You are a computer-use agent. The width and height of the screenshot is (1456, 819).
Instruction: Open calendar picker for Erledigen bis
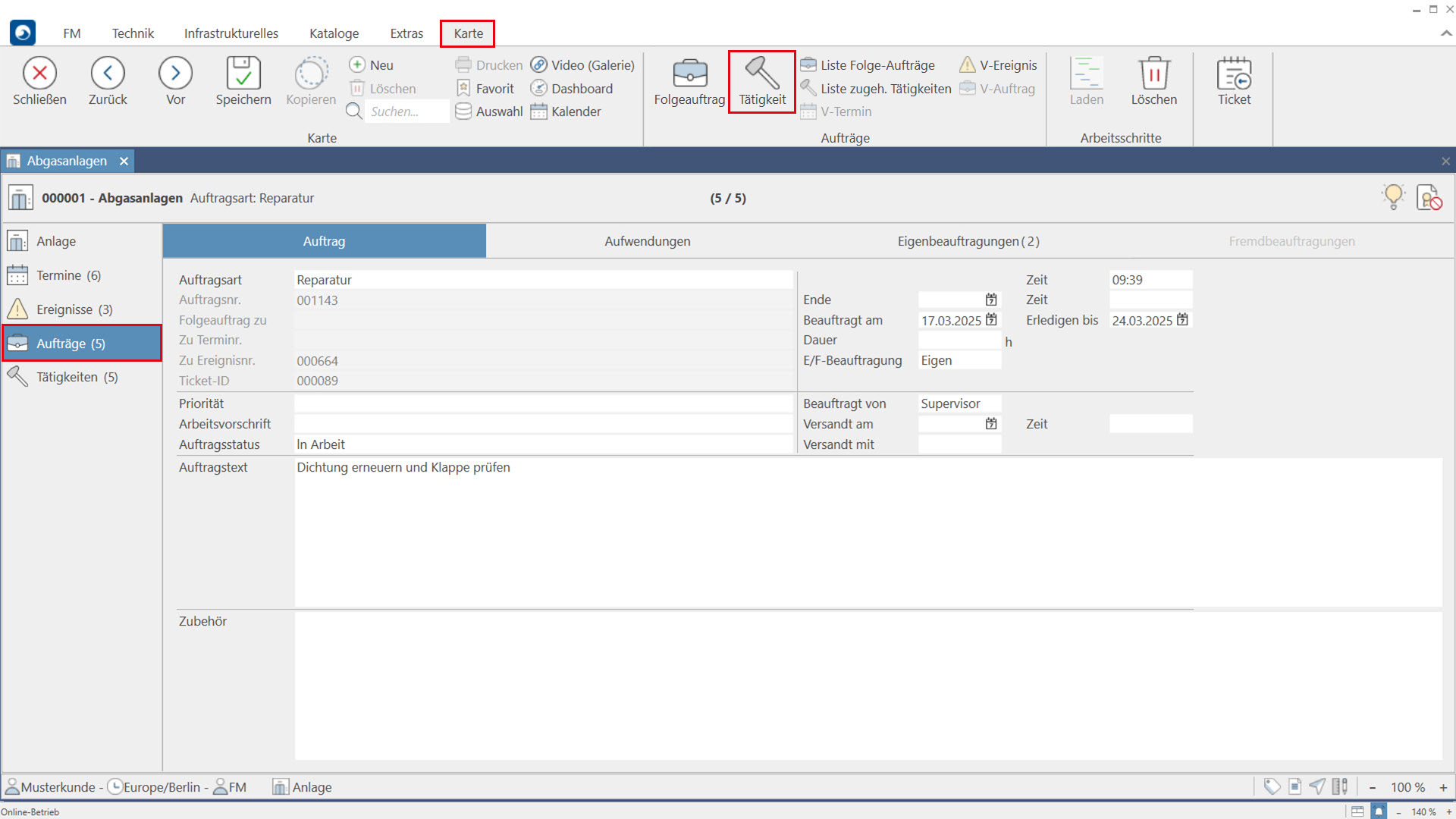[1182, 320]
